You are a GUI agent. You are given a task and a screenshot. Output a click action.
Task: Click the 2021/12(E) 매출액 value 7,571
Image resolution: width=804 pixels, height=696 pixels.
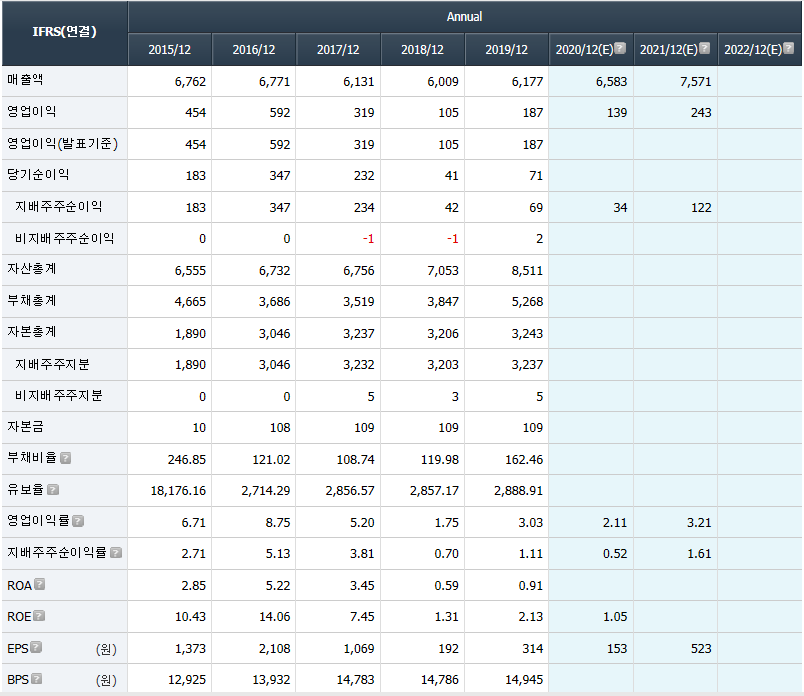click(696, 82)
